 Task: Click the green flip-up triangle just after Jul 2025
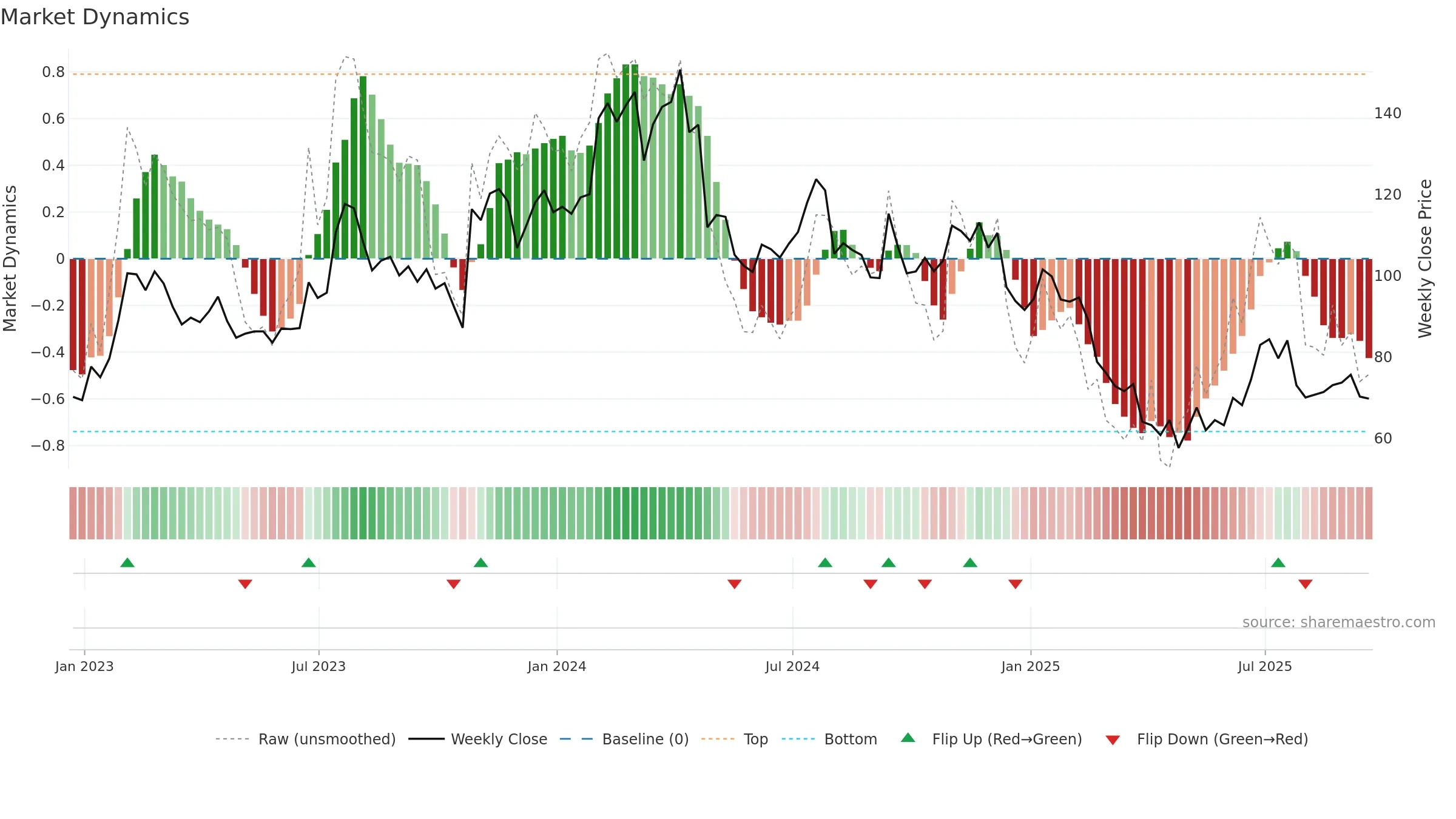click(1278, 563)
